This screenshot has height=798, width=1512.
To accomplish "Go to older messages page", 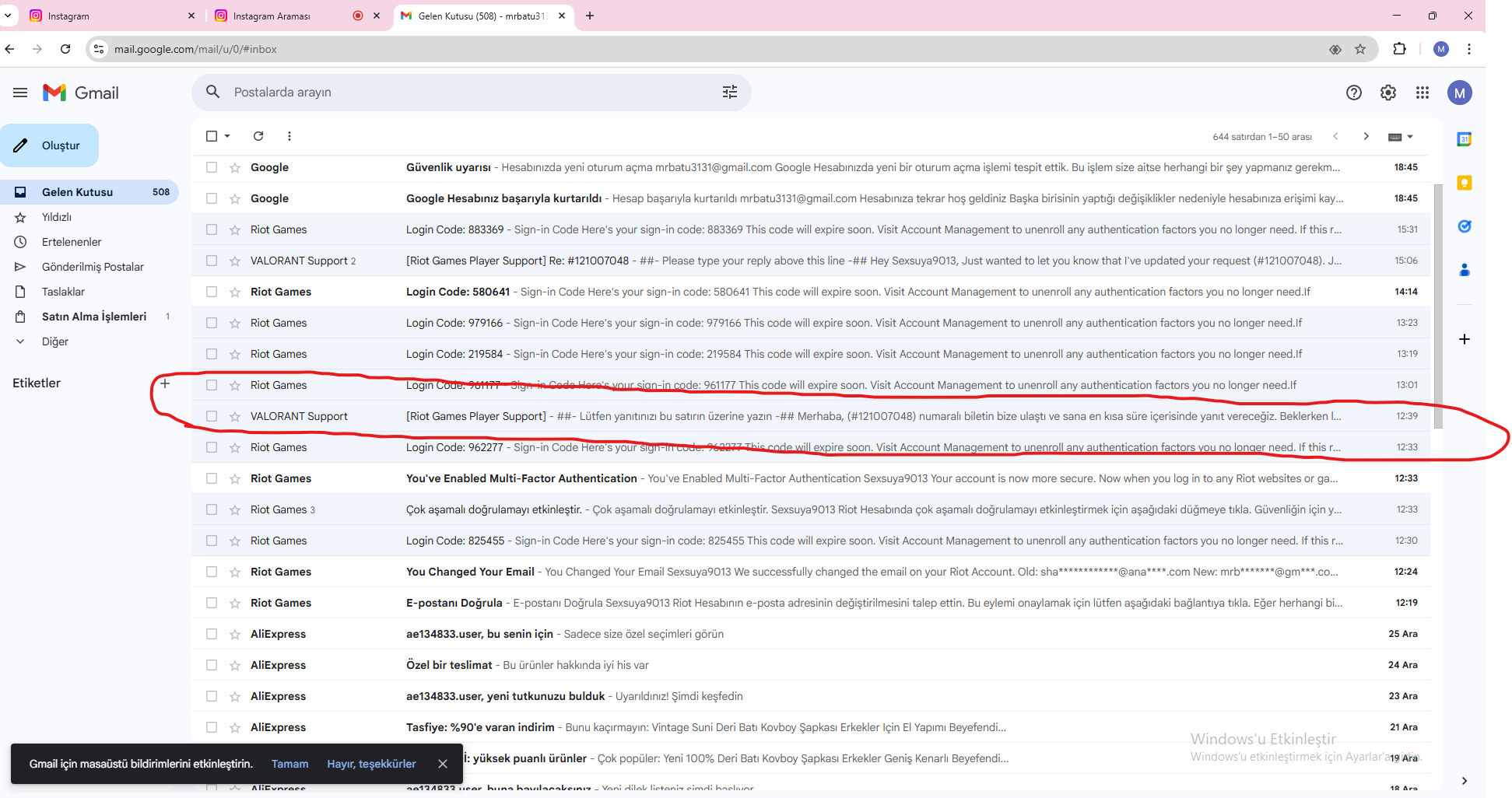I will coord(1366,136).
